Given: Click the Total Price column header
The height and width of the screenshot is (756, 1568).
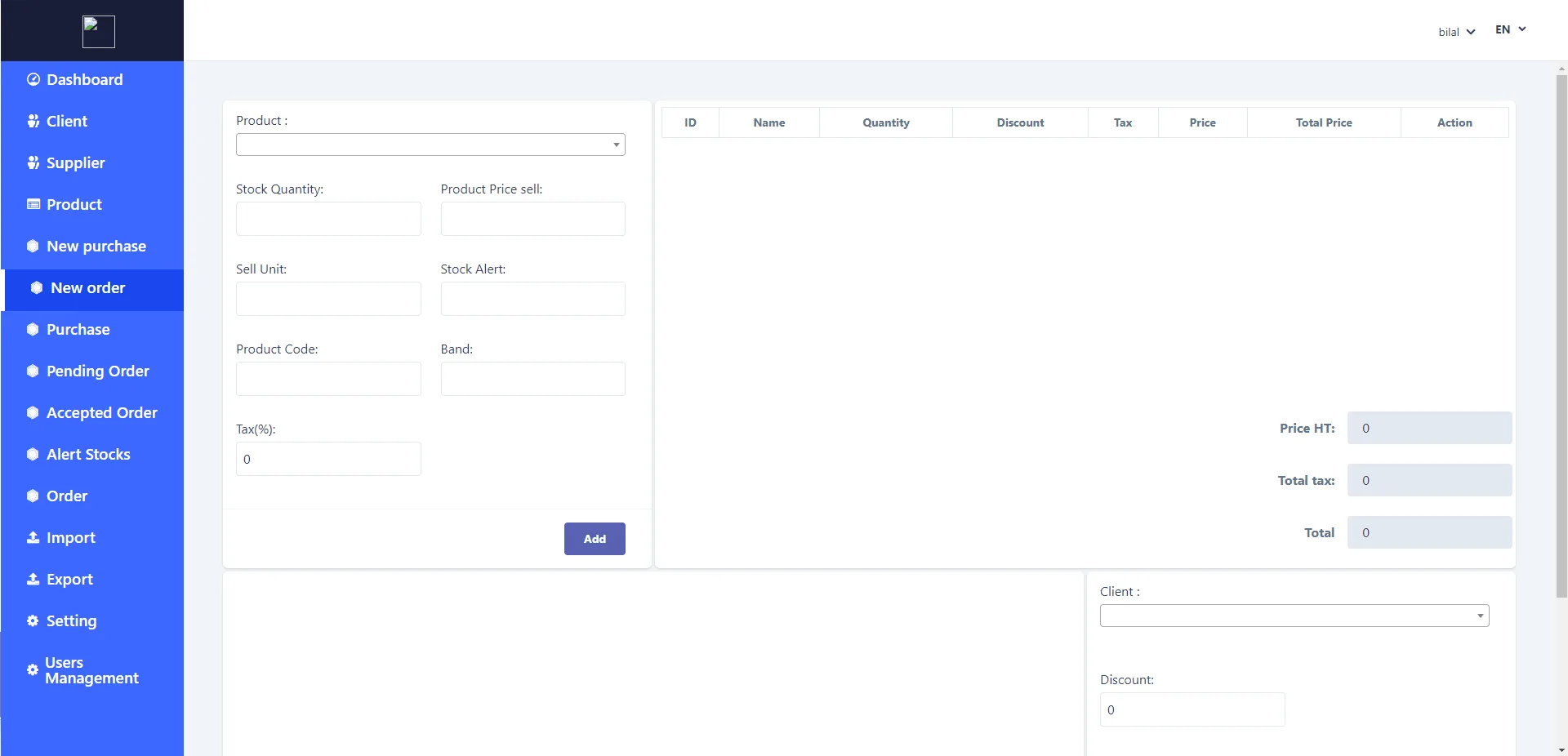Looking at the screenshot, I should (x=1324, y=122).
